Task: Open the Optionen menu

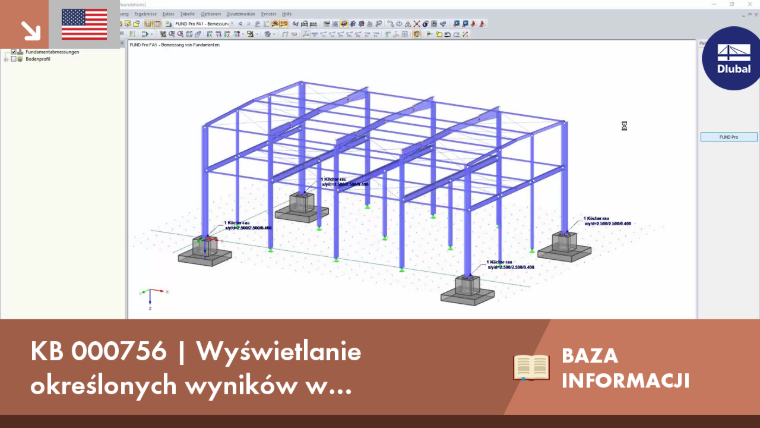Action: coord(211,14)
